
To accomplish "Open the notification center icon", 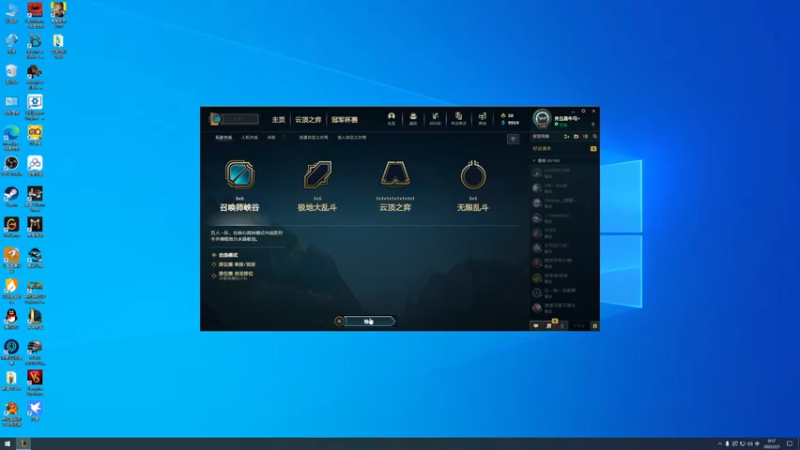I will tap(789, 444).
